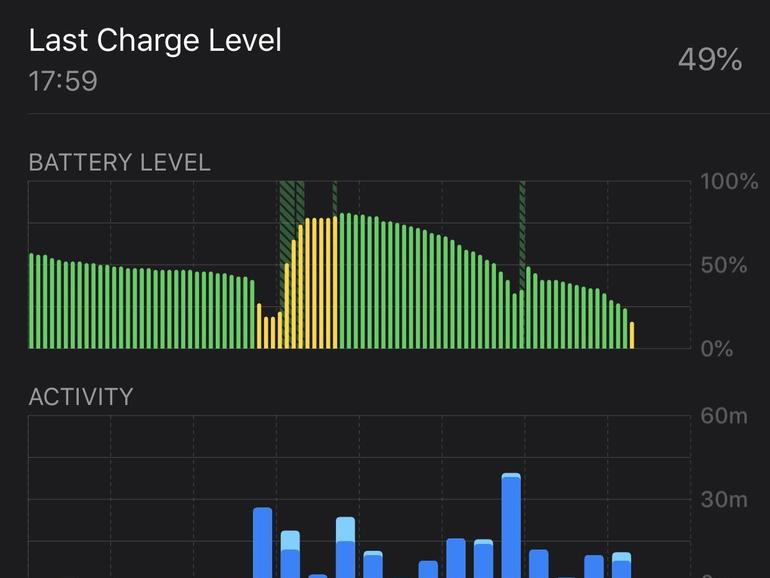The width and height of the screenshot is (770, 578).
Task: Tap the last hatched charging stripe in battery chart
Action: pyautogui.click(x=522, y=230)
